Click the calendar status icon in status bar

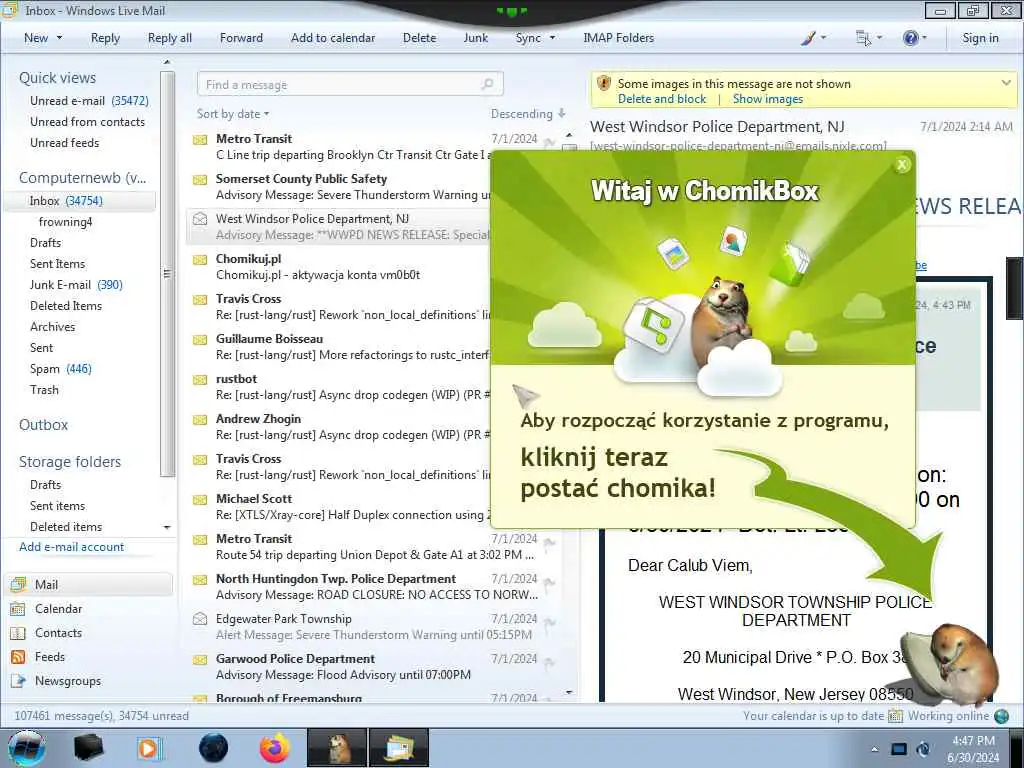[x=895, y=716]
